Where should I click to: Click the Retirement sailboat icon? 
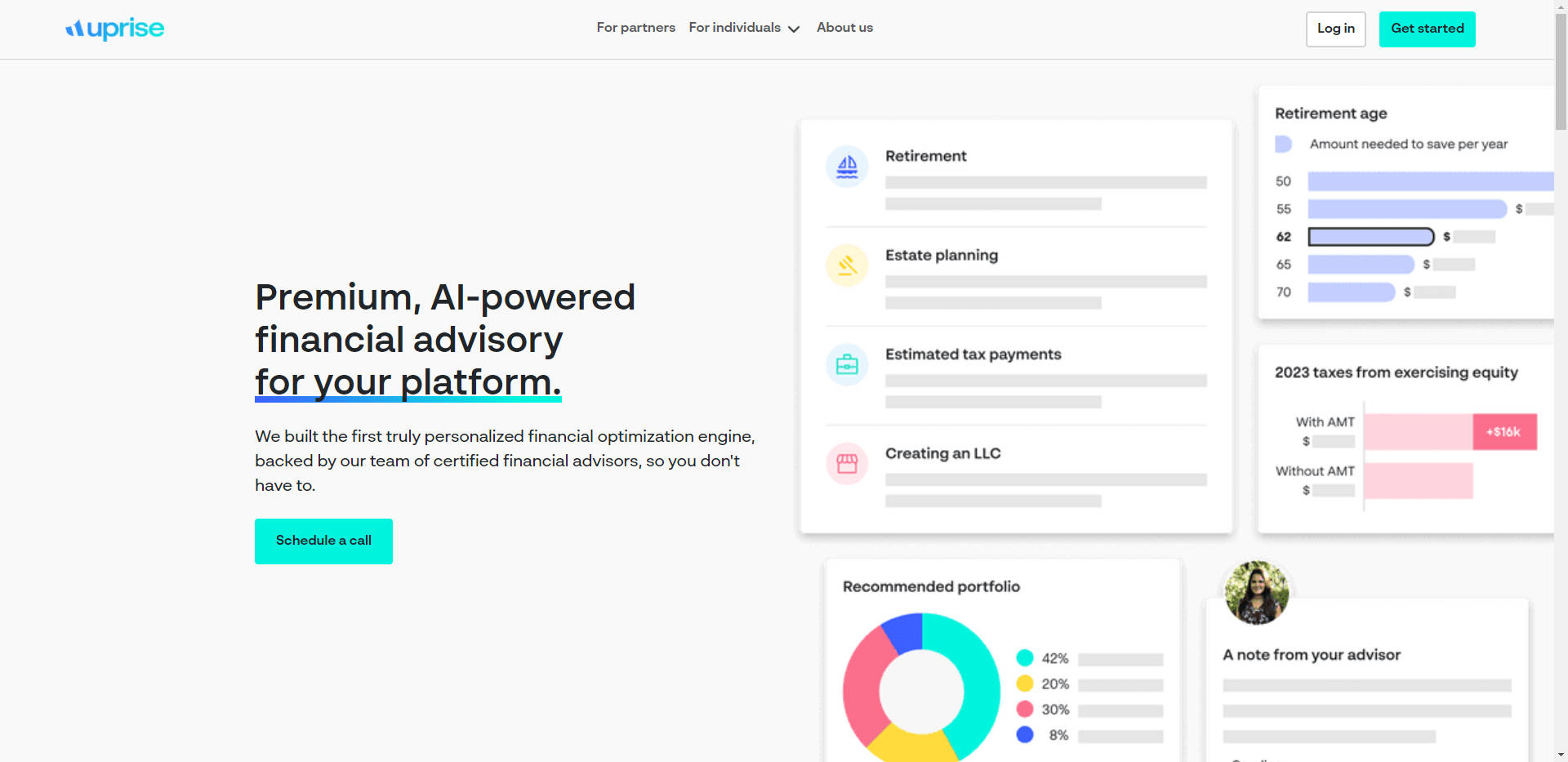pos(847,167)
